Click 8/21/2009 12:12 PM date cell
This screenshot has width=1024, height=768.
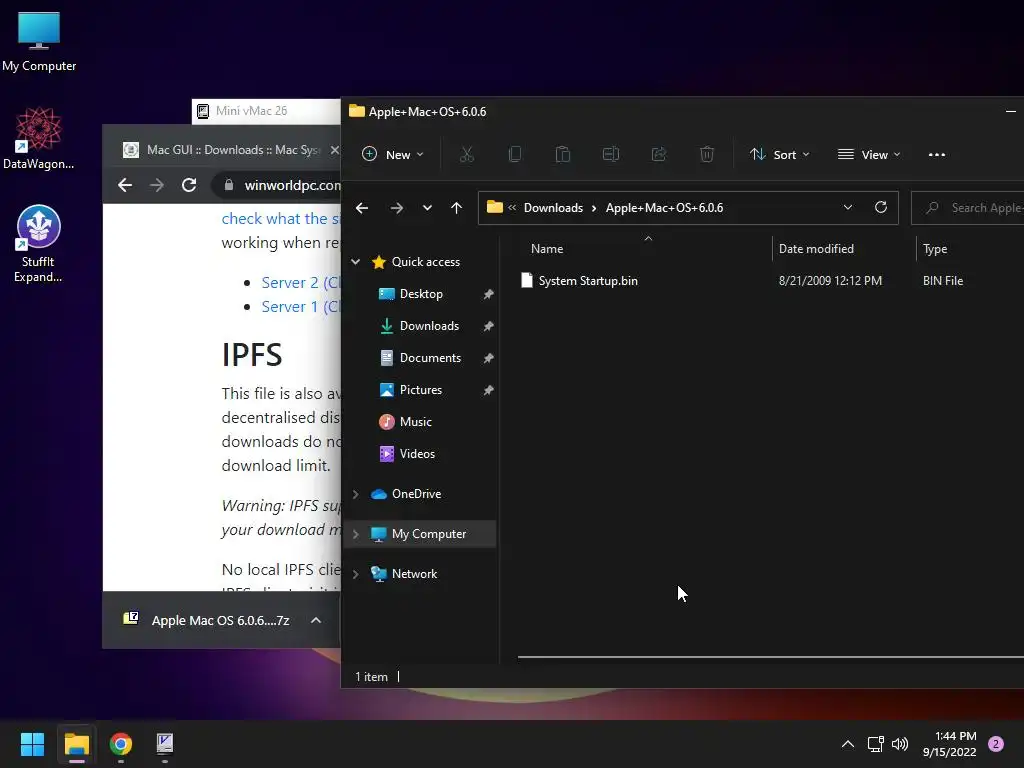(830, 281)
